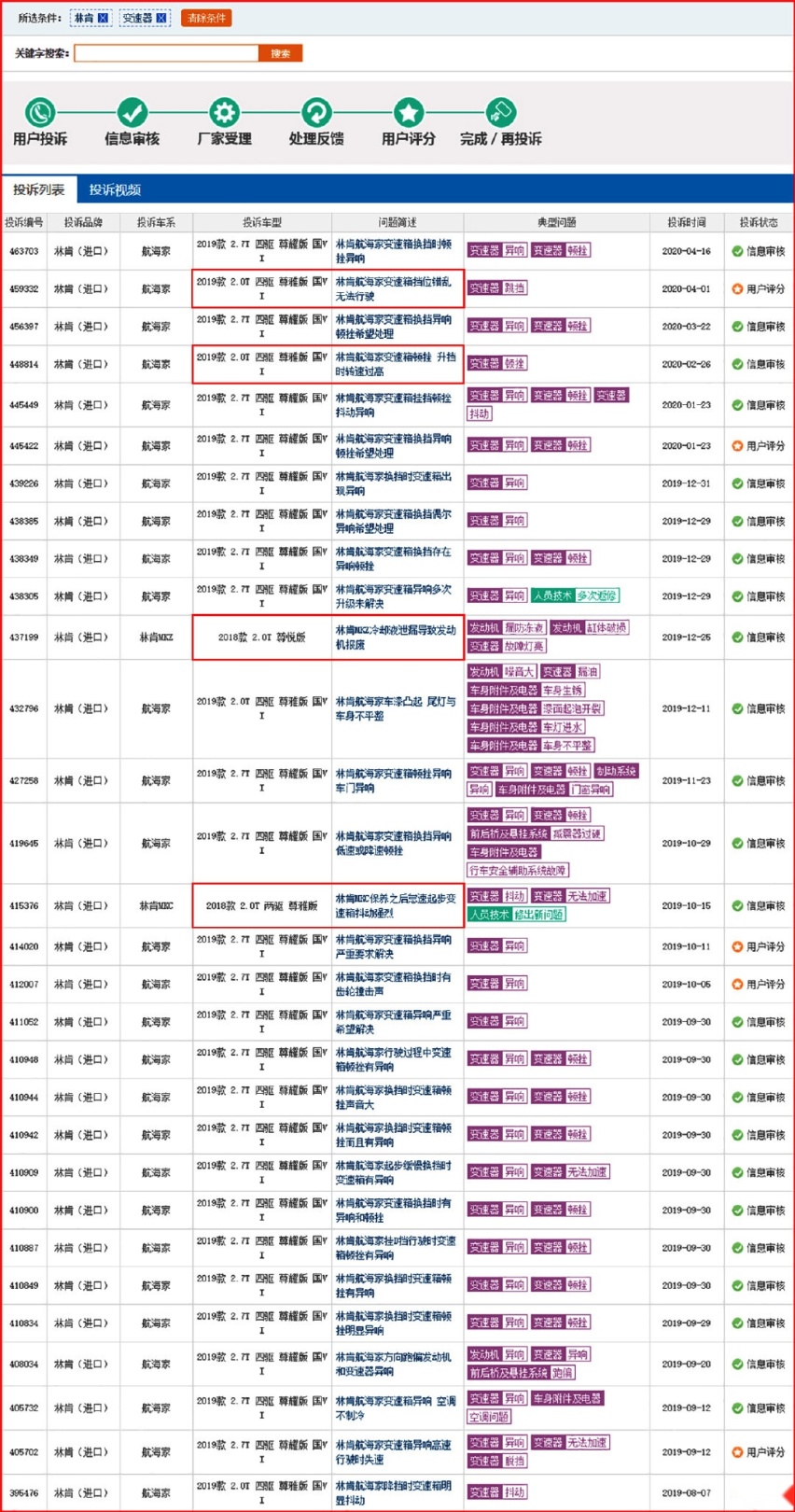Switch to the 投诉列表 tab
This screenshot has width=795, height=1512.
(x=39, y=189)
